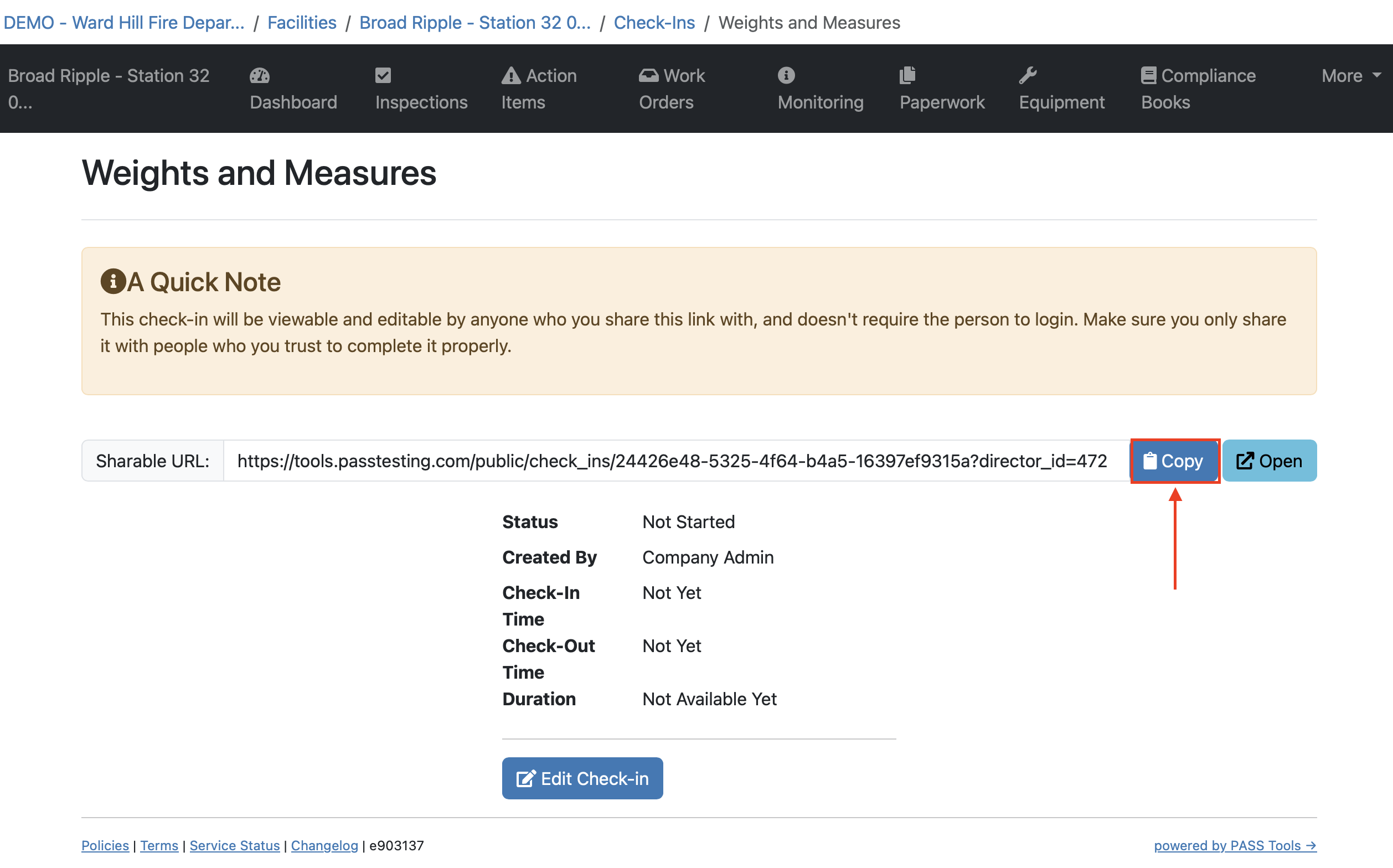This screenshot has width=1393, height=868.
Task: Click inside the Sharable URL field
Action: pyautogui.click(x=672, y=461)
